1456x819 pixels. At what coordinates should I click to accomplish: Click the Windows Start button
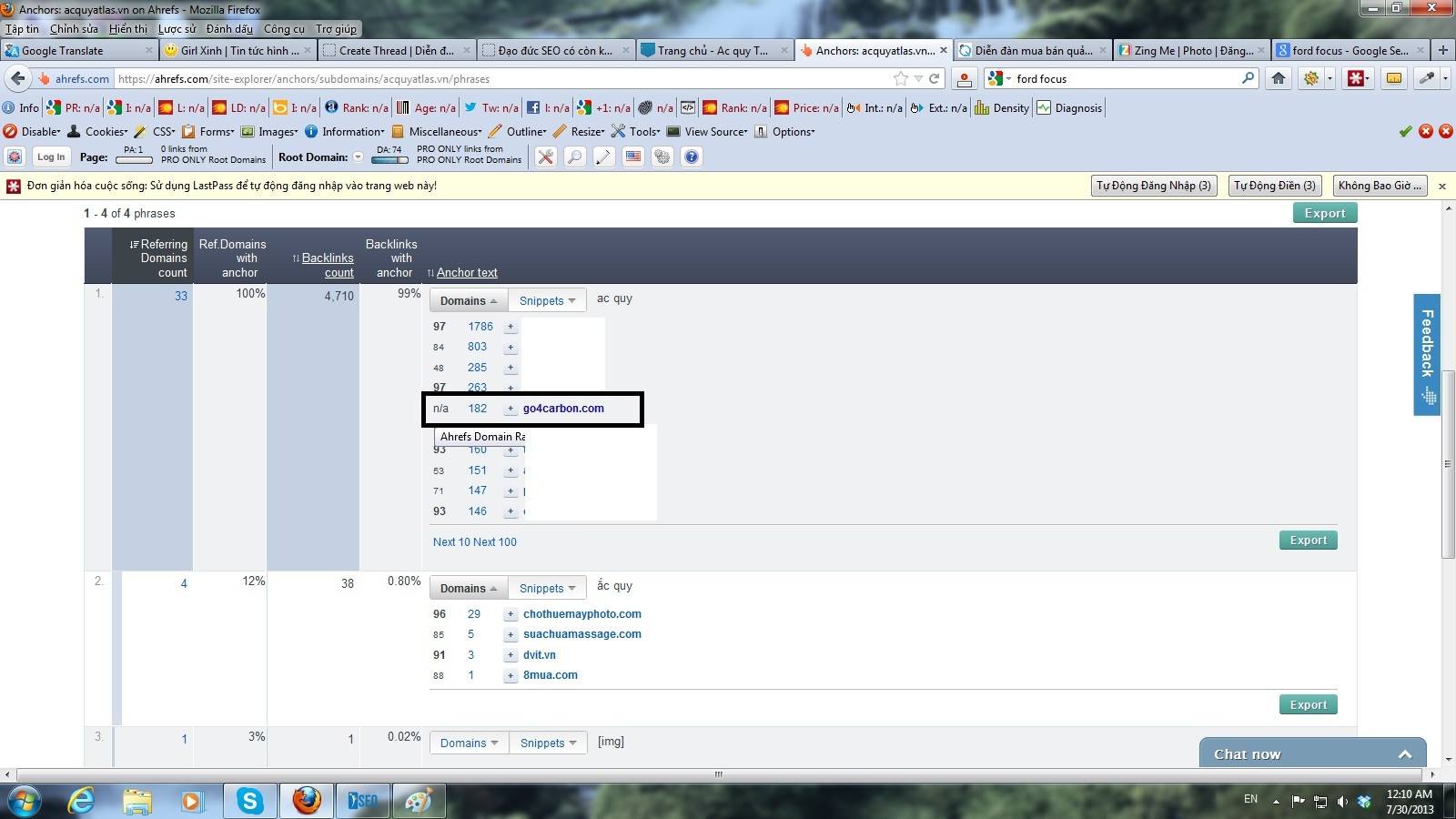25,801
